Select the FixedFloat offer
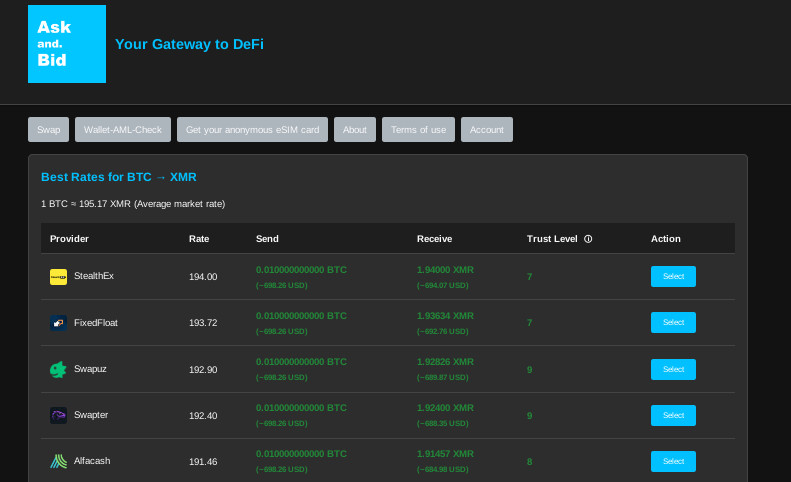Viewport: 791px width, 482px height. [673, 323]
